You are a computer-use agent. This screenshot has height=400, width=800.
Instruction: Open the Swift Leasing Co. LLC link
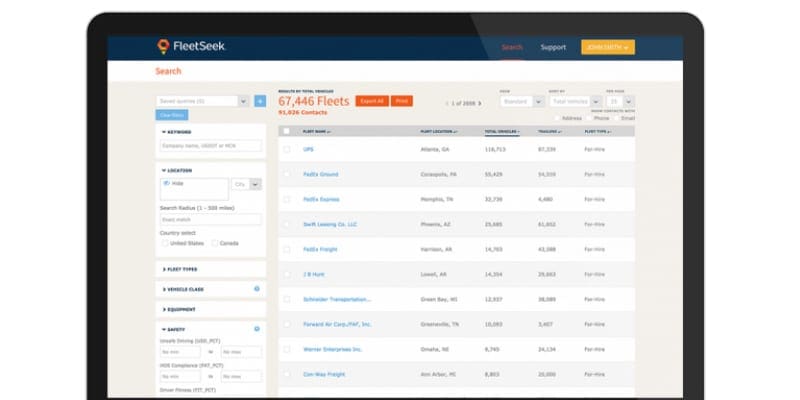(x=330, y=224)
